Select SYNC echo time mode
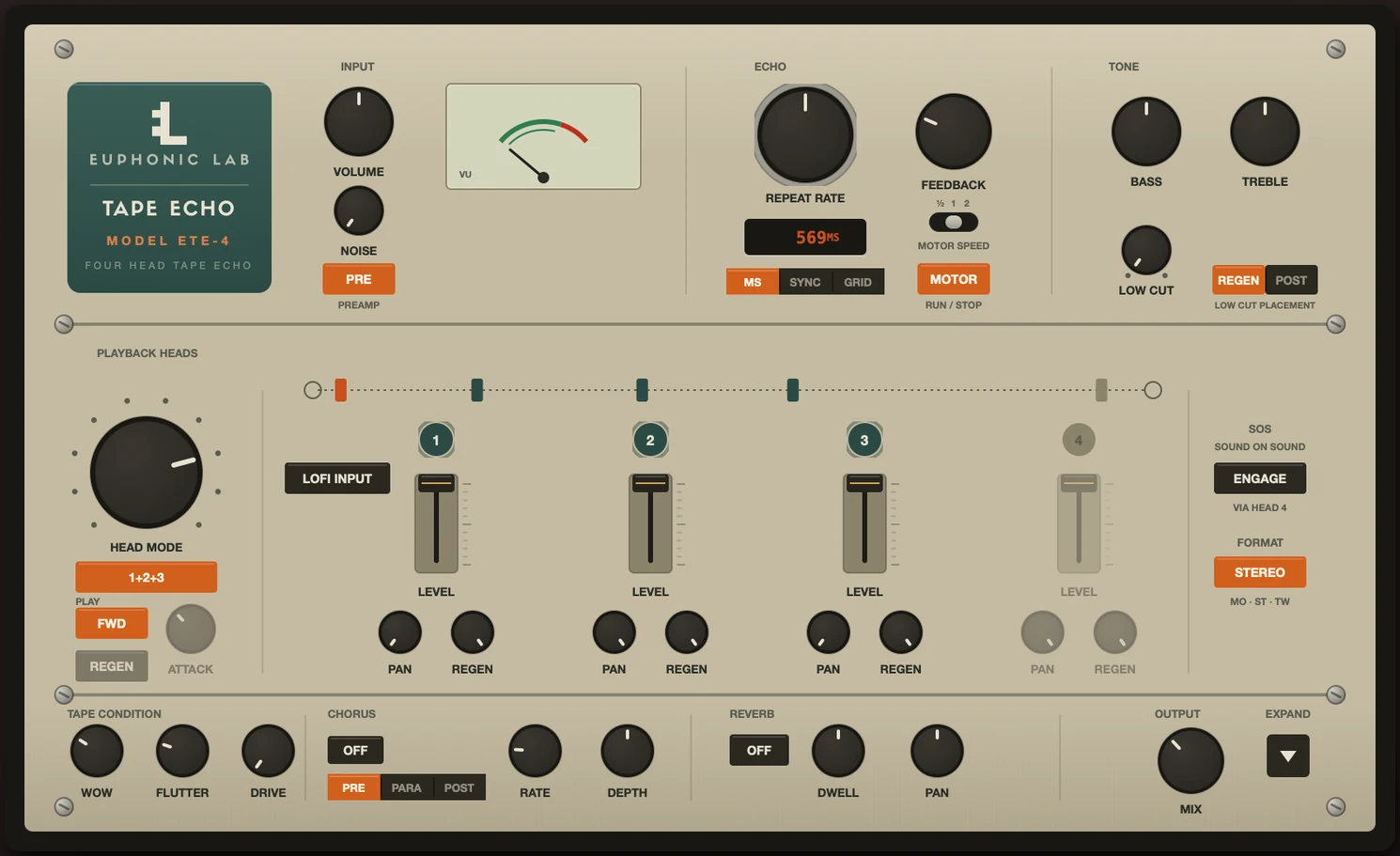The height and width of the screenshot is (856, 1400). click(x=805, y=282)
